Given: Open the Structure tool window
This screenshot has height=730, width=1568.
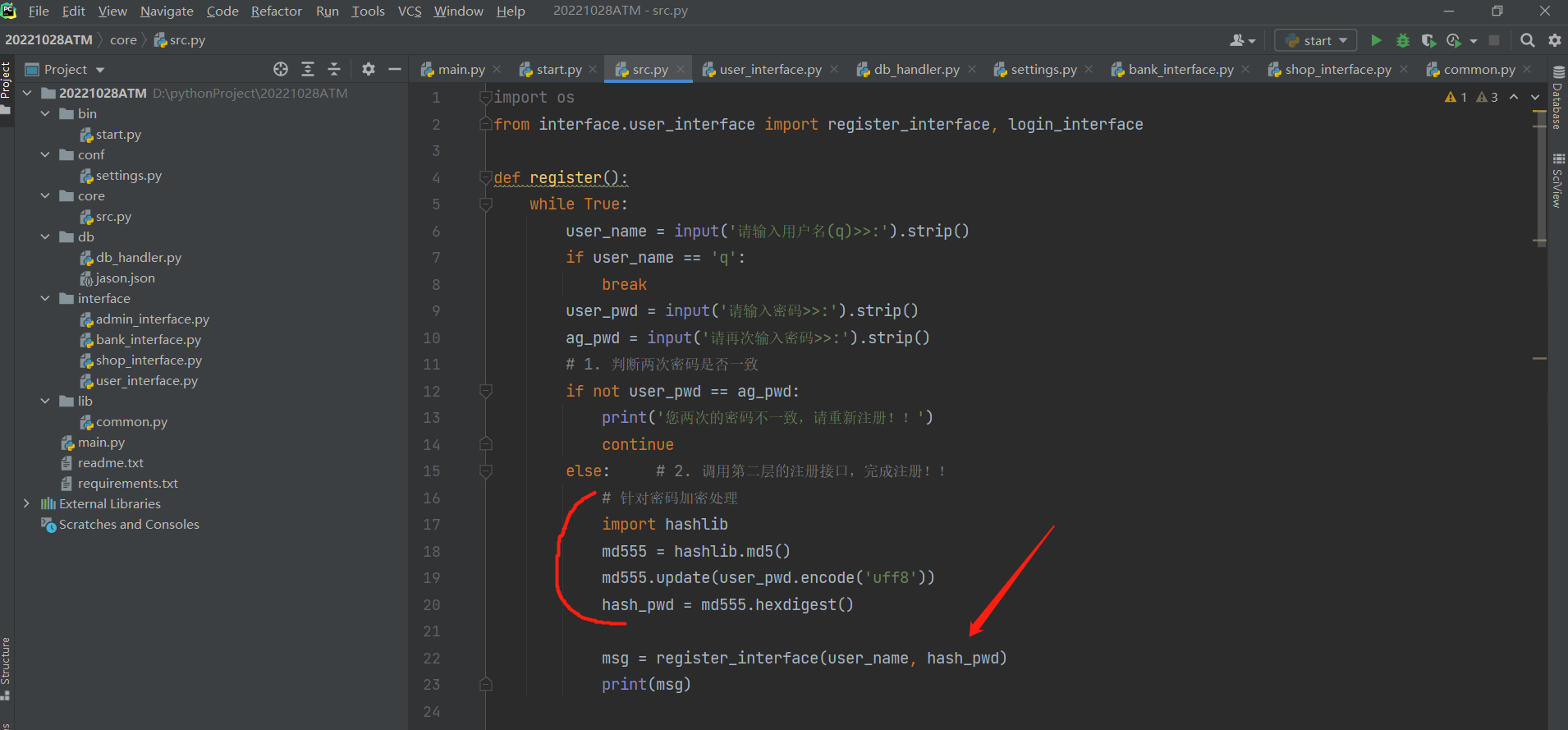Looking at the screenshot, I should coord(6,668).
